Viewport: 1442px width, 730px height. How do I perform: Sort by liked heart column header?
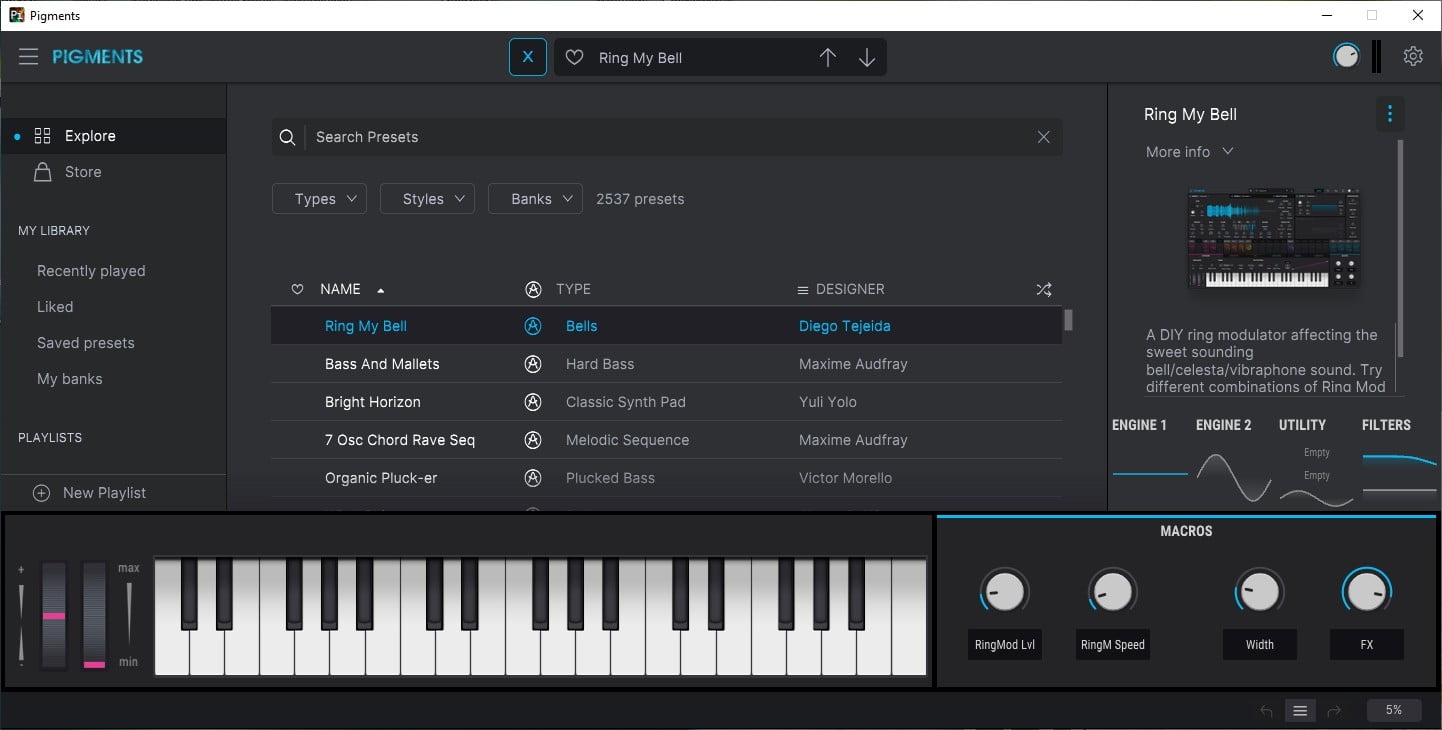(297, 289)
